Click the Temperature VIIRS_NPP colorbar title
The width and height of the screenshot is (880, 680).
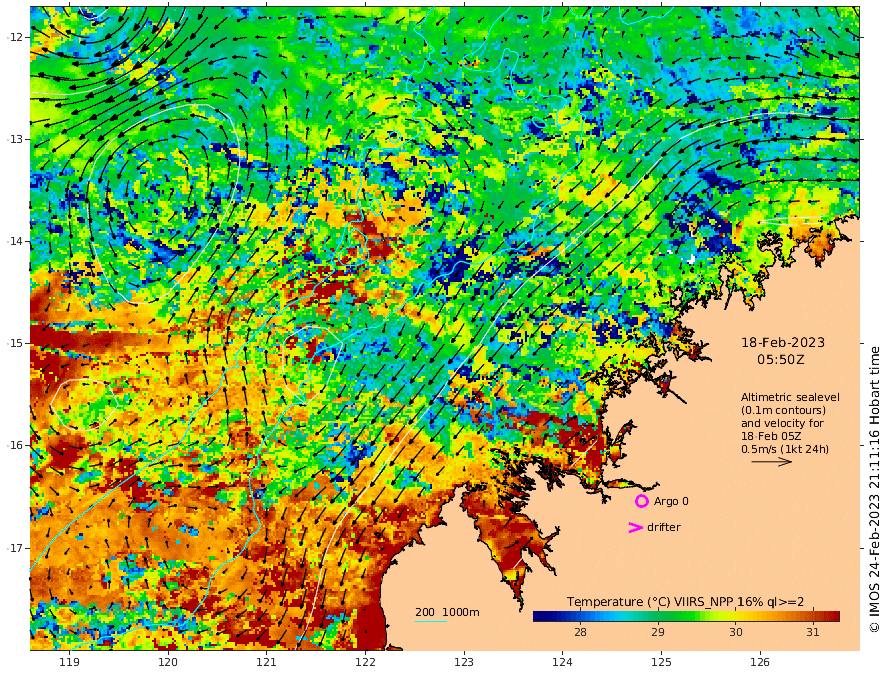point(685,602)
